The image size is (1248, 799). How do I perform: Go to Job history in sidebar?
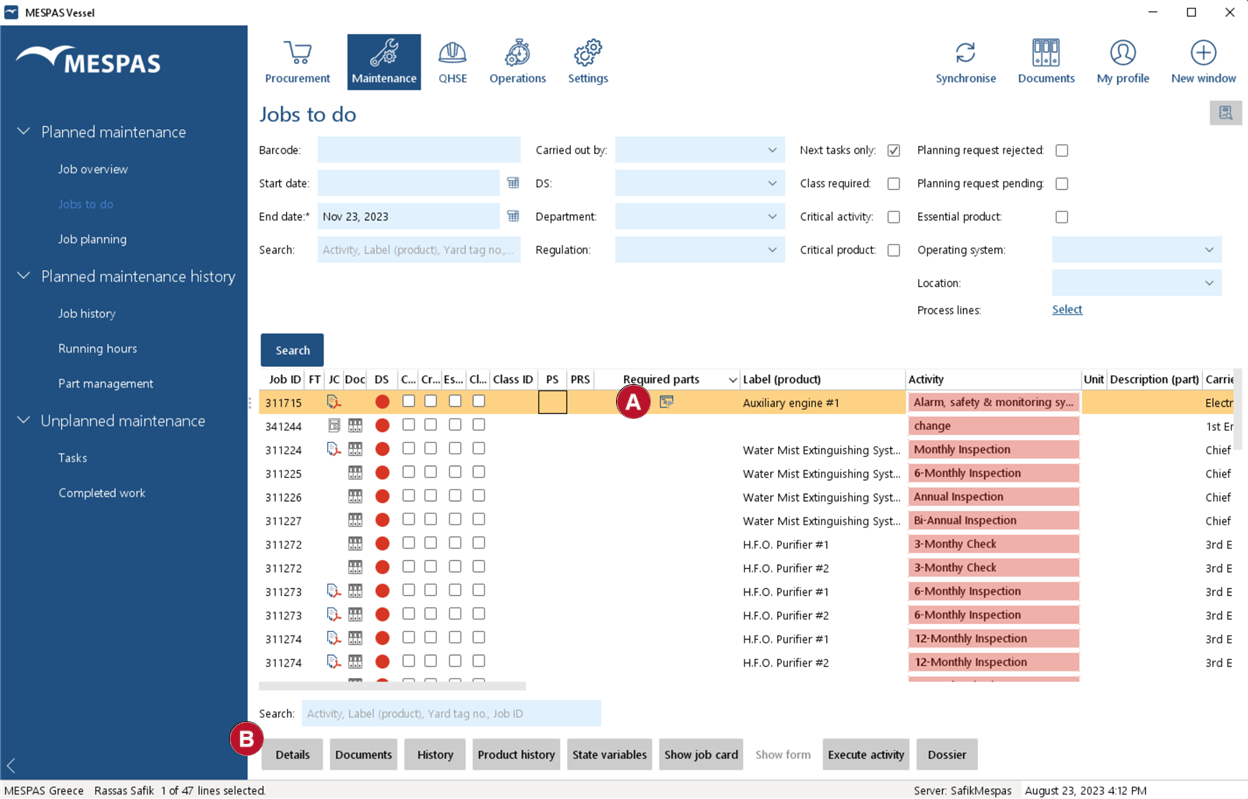87,313
